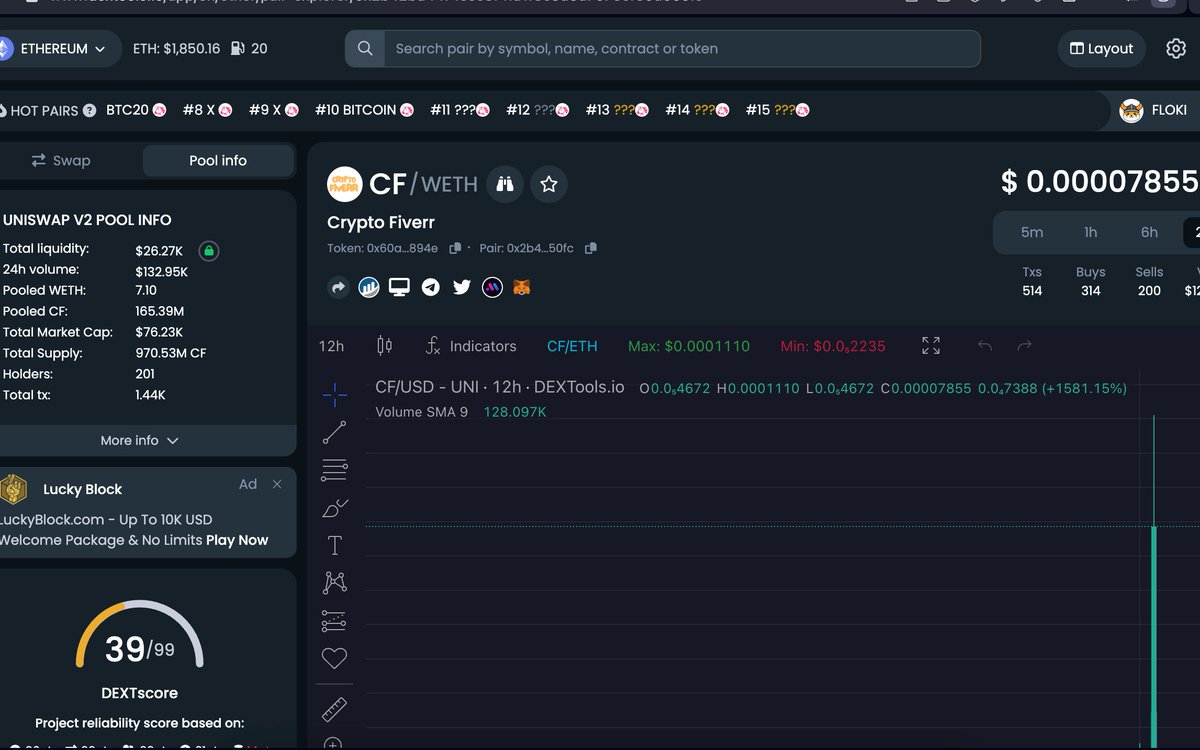Click the Volume SMA 9 indicator label

(x=421, y=412)
